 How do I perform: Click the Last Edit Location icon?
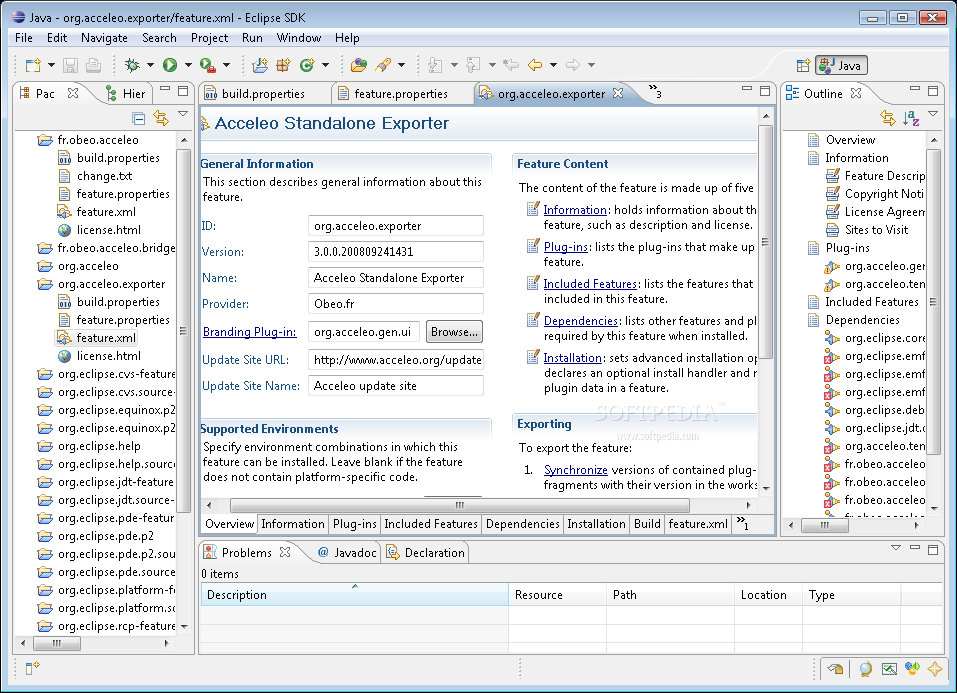(511, 65)
